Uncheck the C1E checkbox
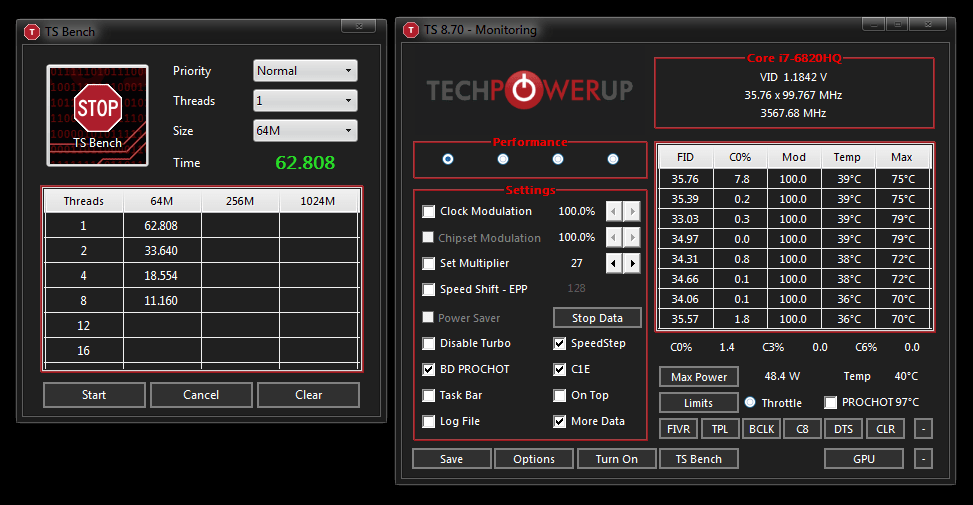973x505 pixels. 560,369
